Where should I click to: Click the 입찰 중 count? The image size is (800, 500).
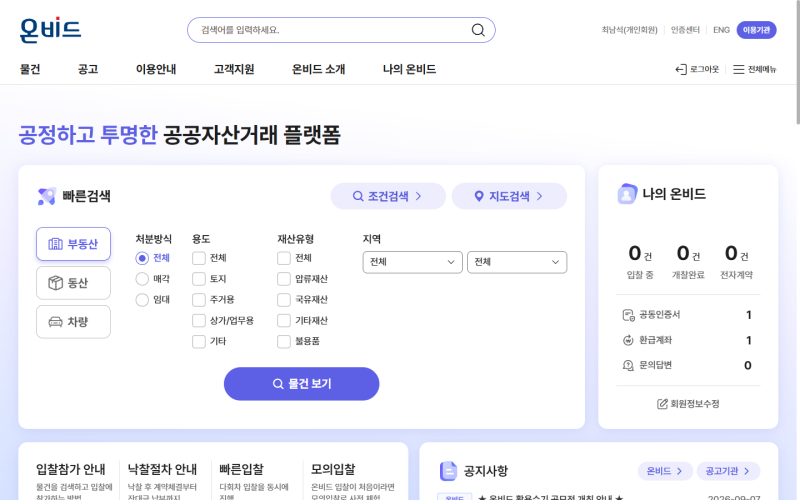(640, 254)
